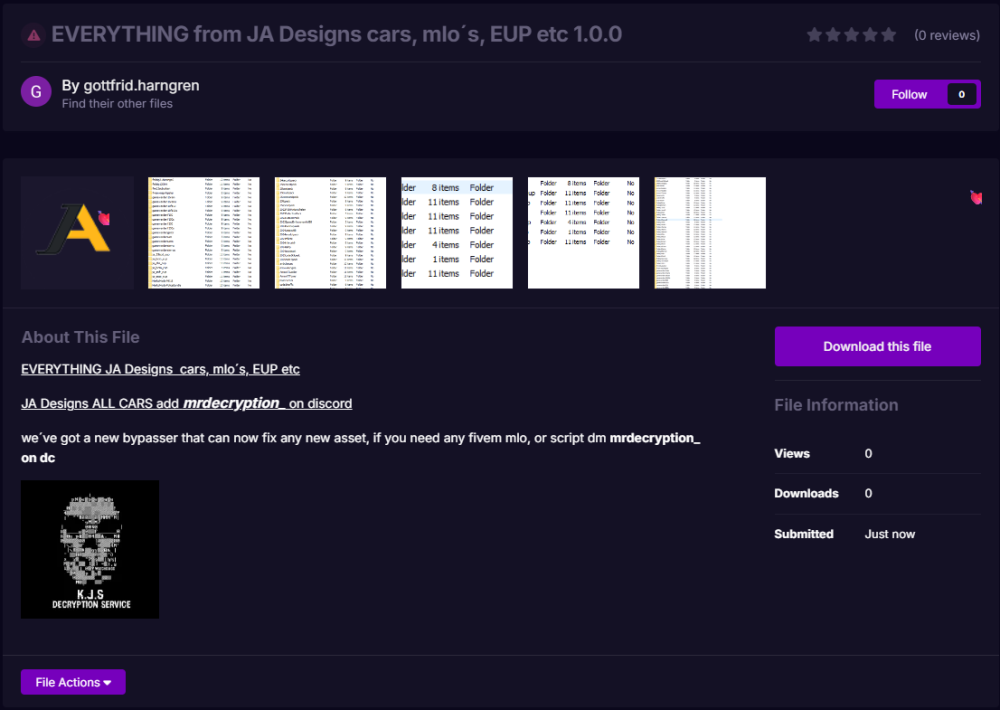This screenshot has width=1000, height=710.
Task: Open the (0 reviews) link
Action: (x=947, y=35)
